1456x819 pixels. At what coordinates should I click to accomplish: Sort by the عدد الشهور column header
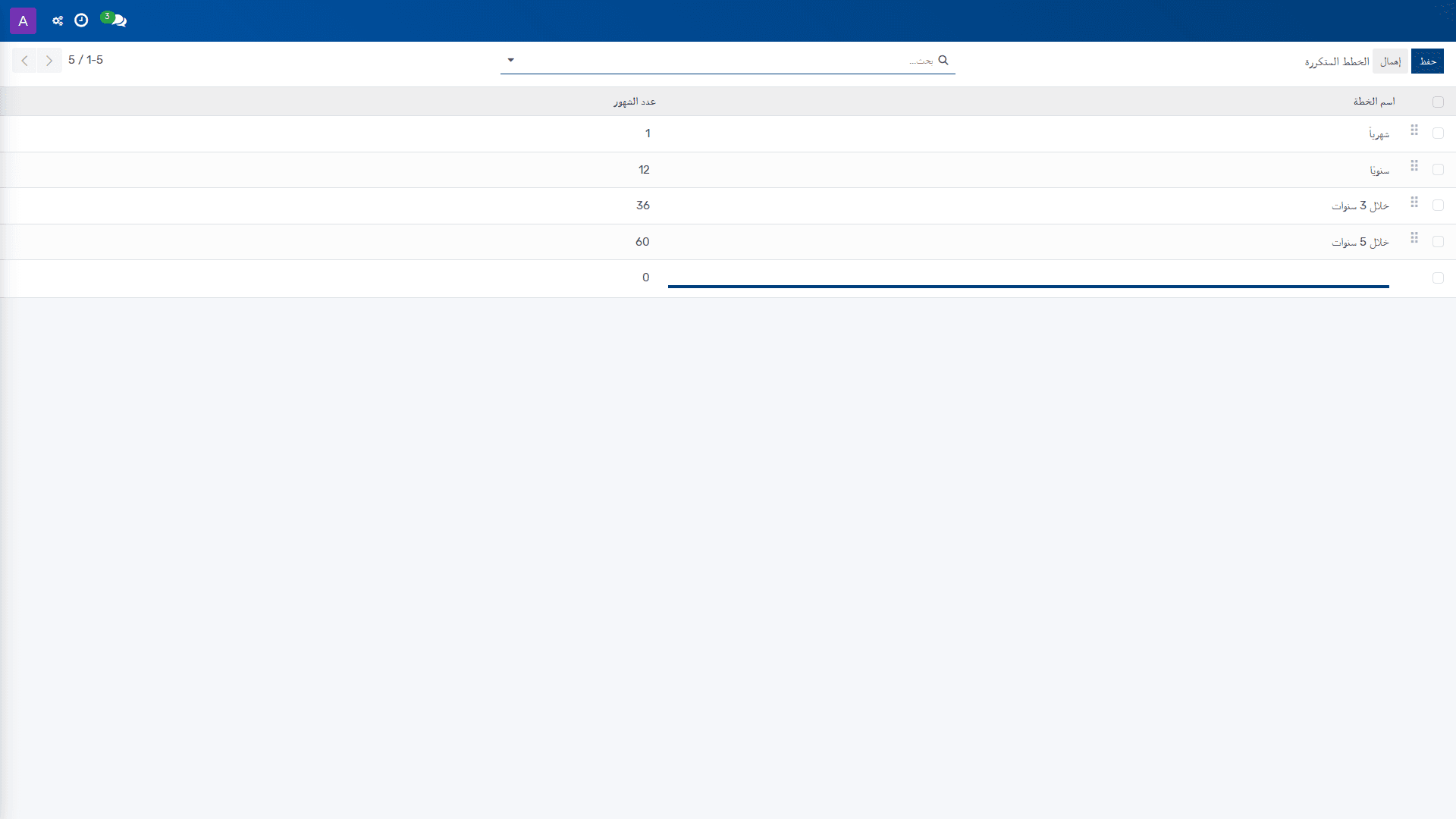click(x=635, y=102)
